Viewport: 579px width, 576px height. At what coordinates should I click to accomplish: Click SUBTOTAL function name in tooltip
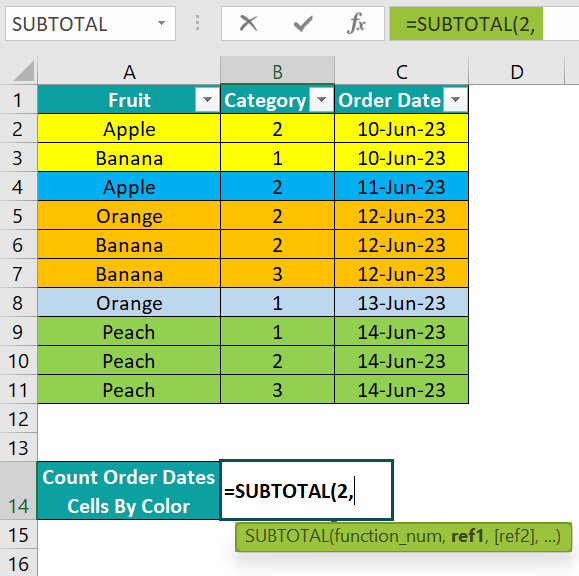point(287,536)
